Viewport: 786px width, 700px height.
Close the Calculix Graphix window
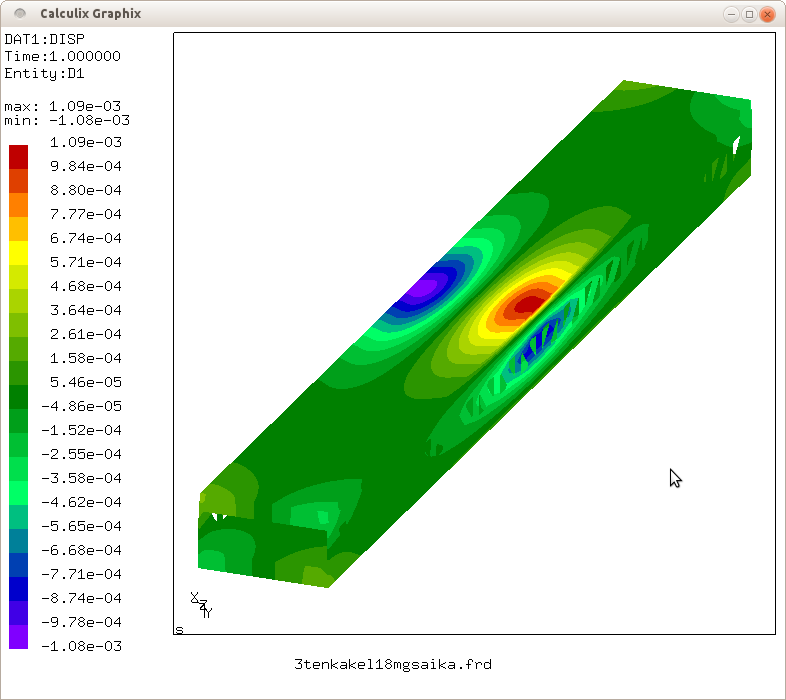pos(767,14)
